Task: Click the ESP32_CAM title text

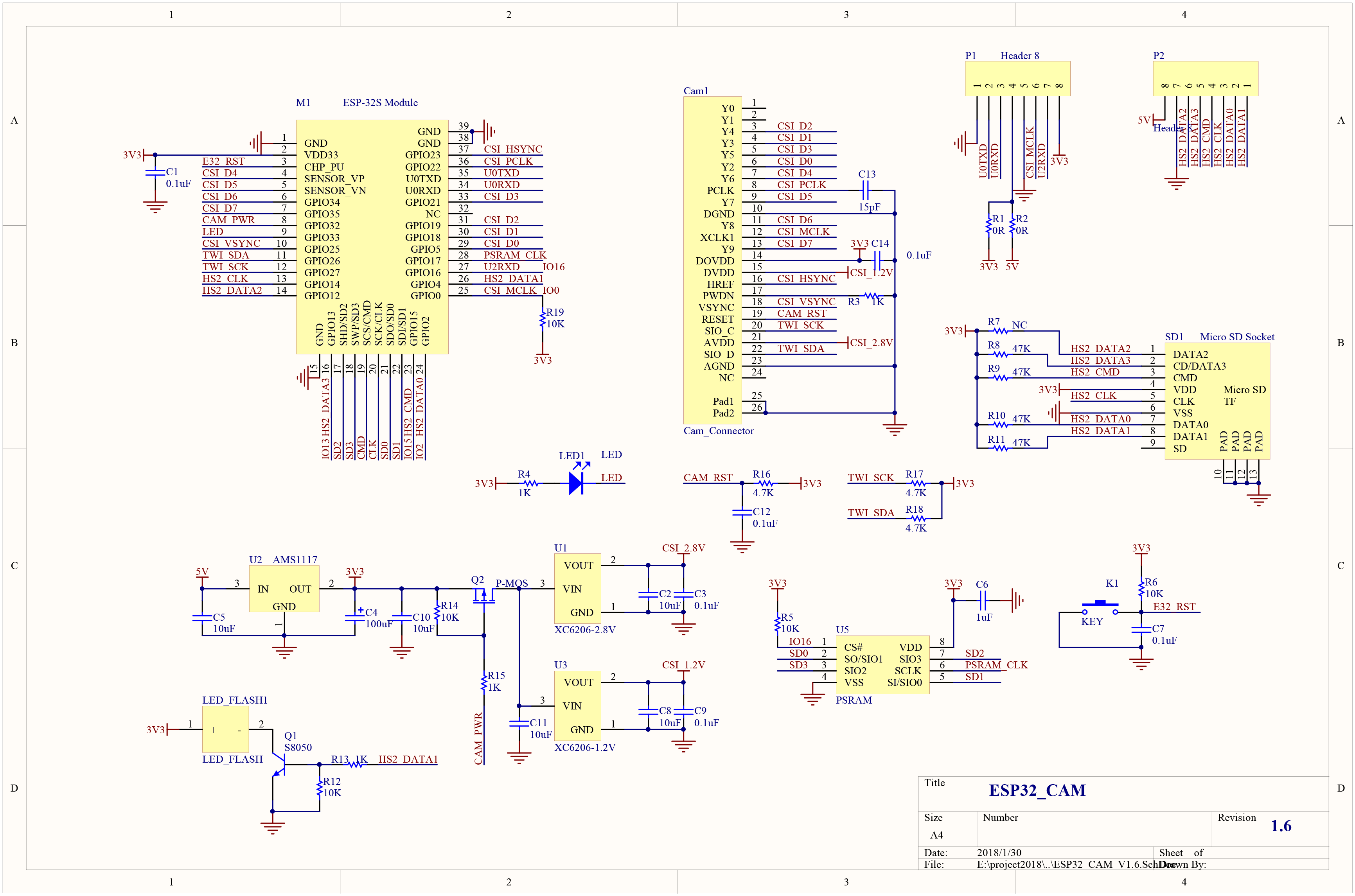Action: (1037, 790)
